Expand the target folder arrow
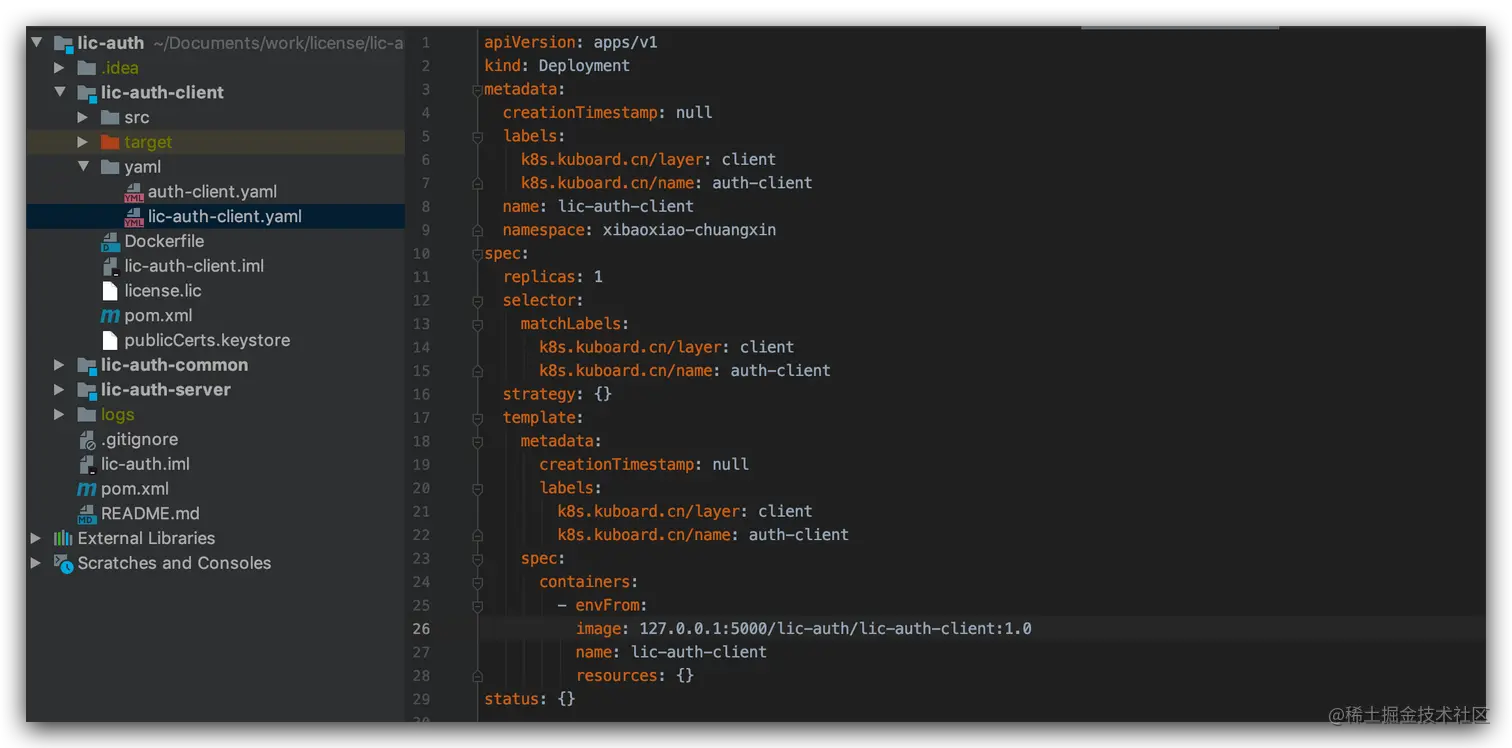The image size is (1512, 748). [83, 142]
